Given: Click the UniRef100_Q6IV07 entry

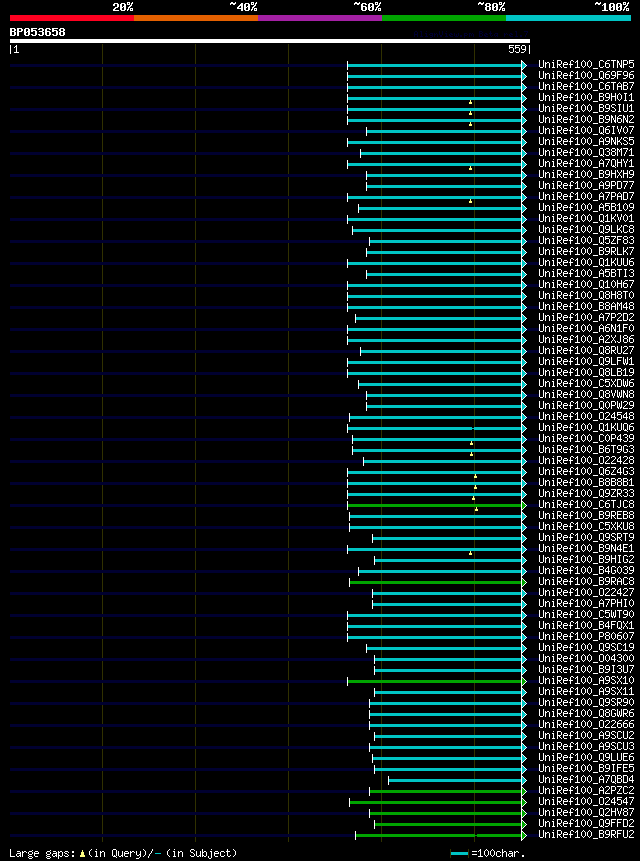Looking at the screenshot, I should click(586, 130).
